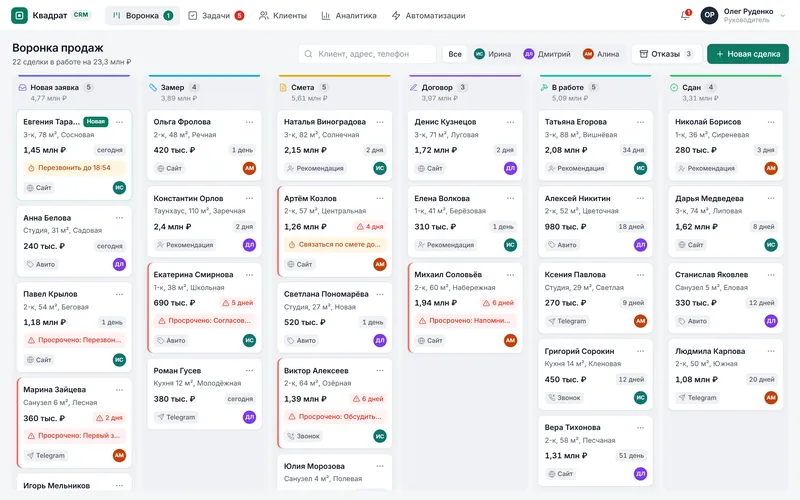This screenshot has width=800, height=500.
Task: Click the Квадрат CRM logo icon
Action: click(x=19, y=15)
